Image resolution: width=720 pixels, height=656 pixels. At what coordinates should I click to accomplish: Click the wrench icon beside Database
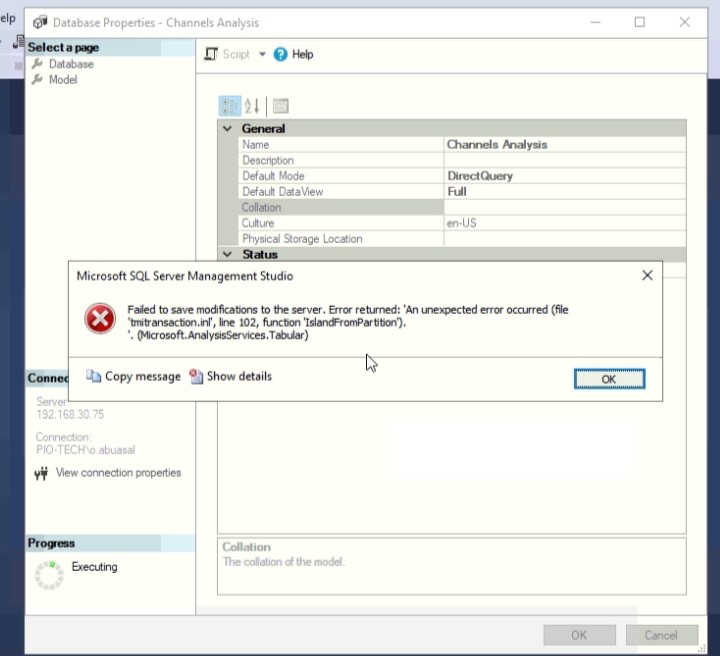click(x=37, y=64)
